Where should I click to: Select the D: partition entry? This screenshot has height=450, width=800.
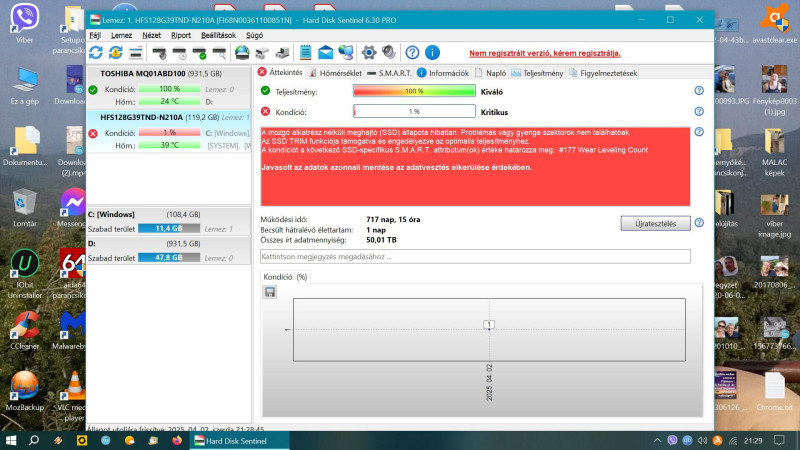click(169, 251)
